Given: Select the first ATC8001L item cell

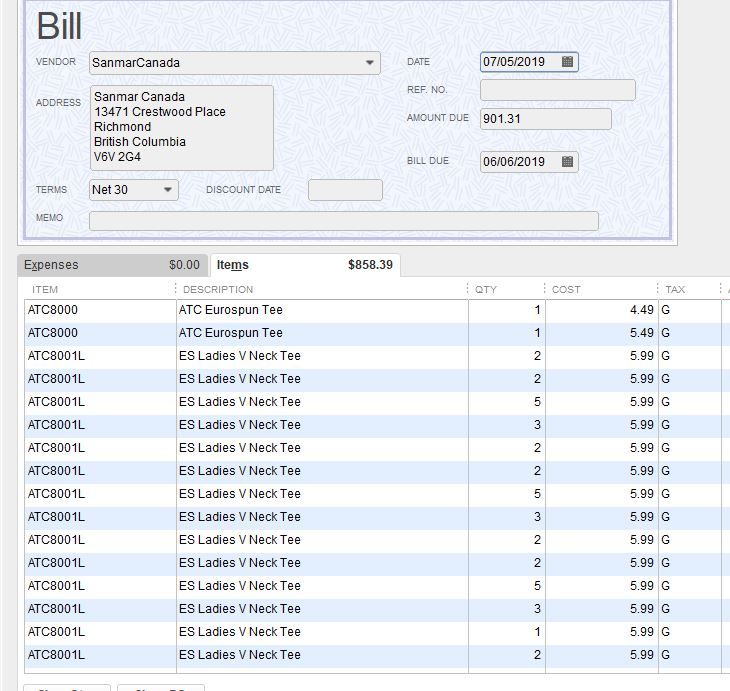Looking at the screenshot, I should 100,356.
